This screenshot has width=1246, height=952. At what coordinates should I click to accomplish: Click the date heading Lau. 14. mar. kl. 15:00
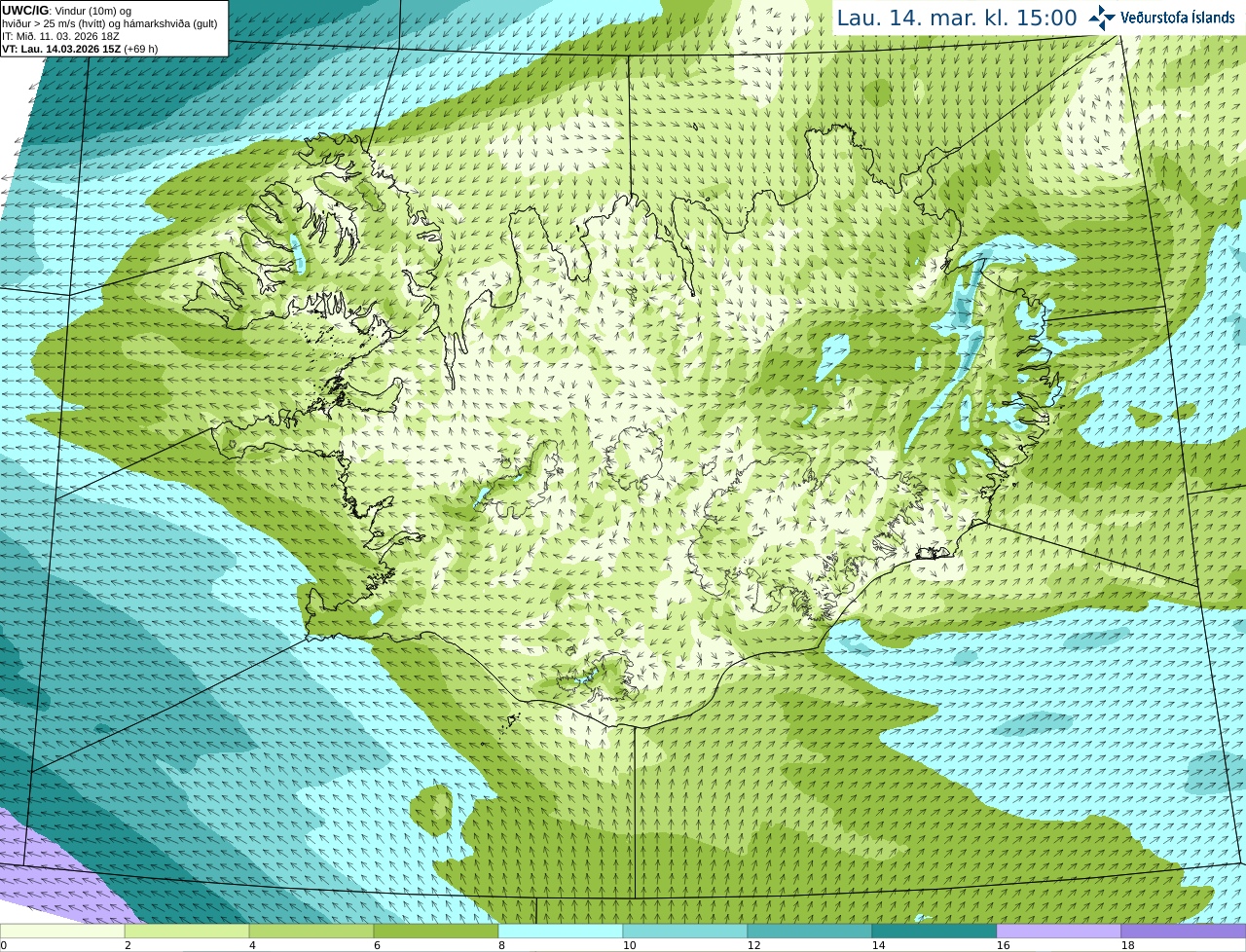[957, 18]
